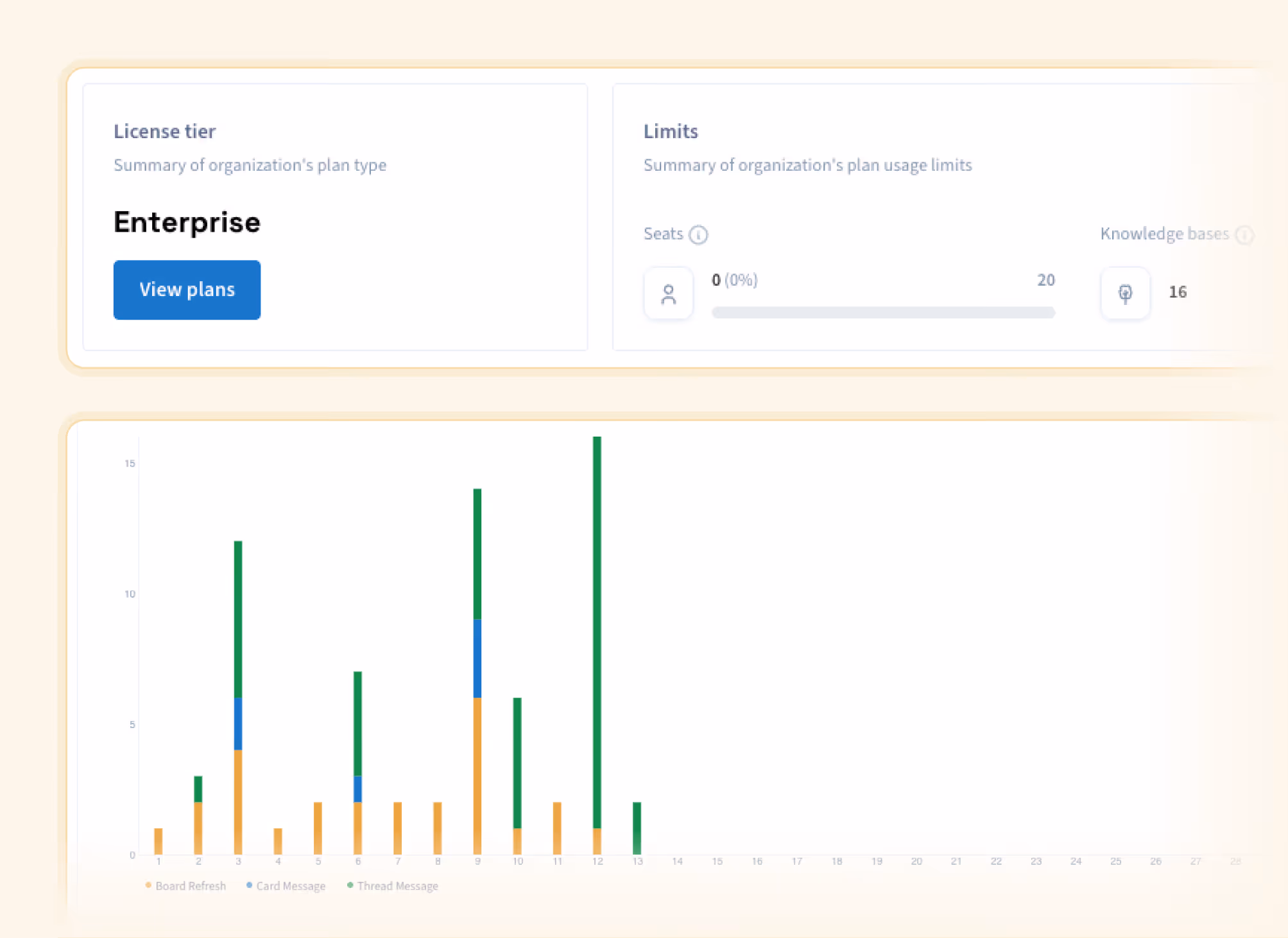Click the Seats user profile icon
This screenshot has height=938, width=1288.
tap(668, 294)
